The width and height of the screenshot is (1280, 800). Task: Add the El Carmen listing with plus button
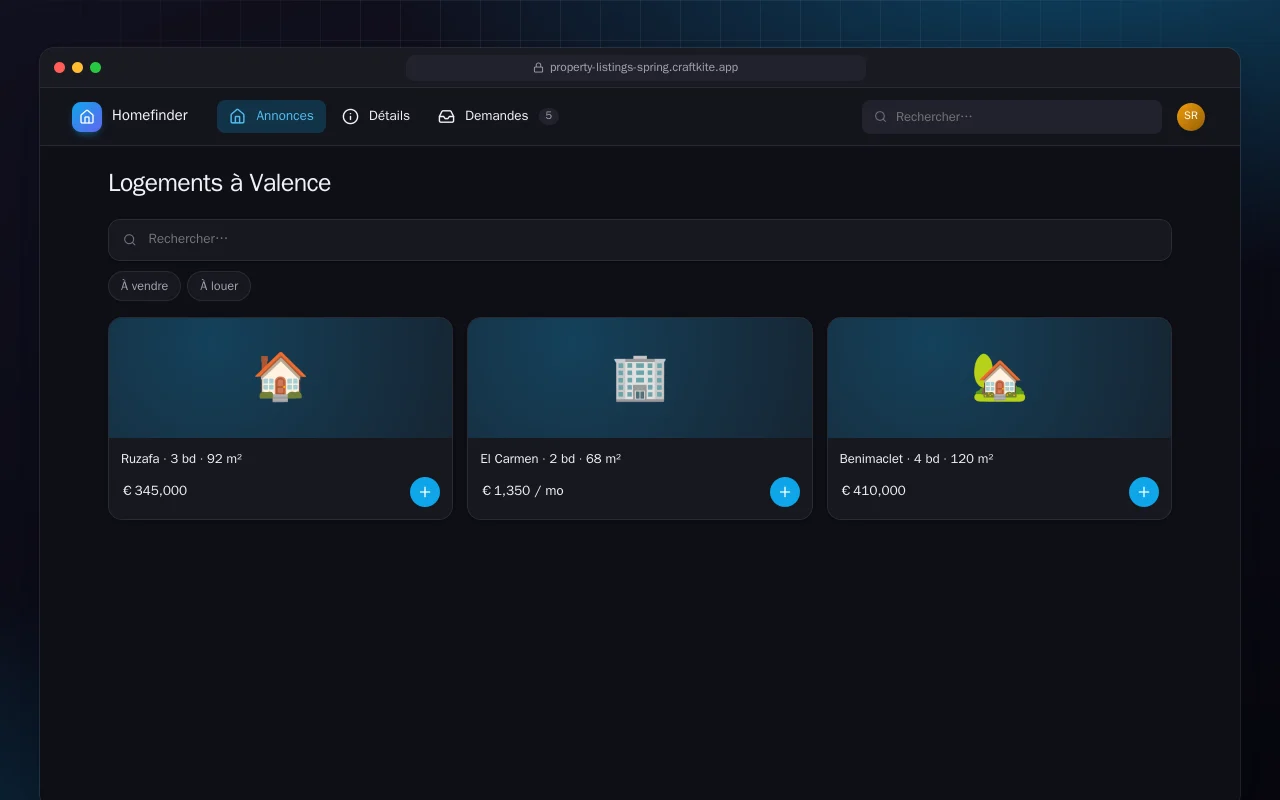pos(785,492)
